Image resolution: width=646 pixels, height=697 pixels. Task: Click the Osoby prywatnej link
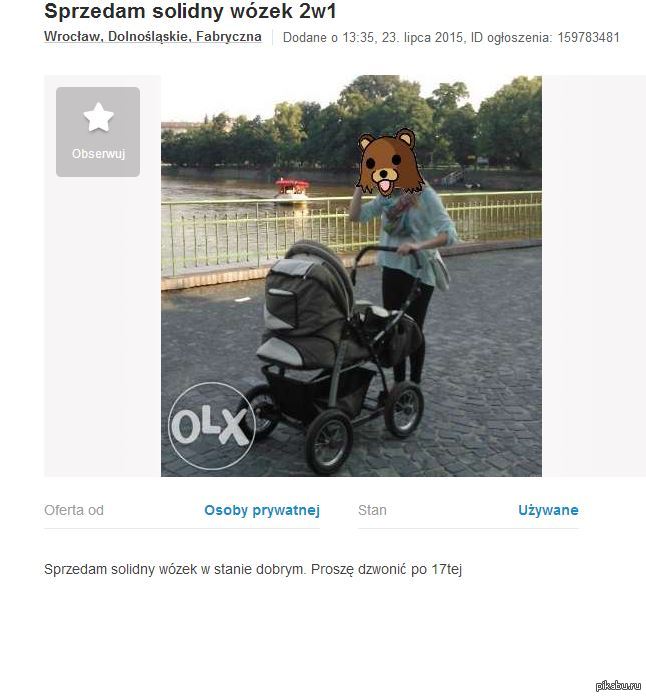262,510
